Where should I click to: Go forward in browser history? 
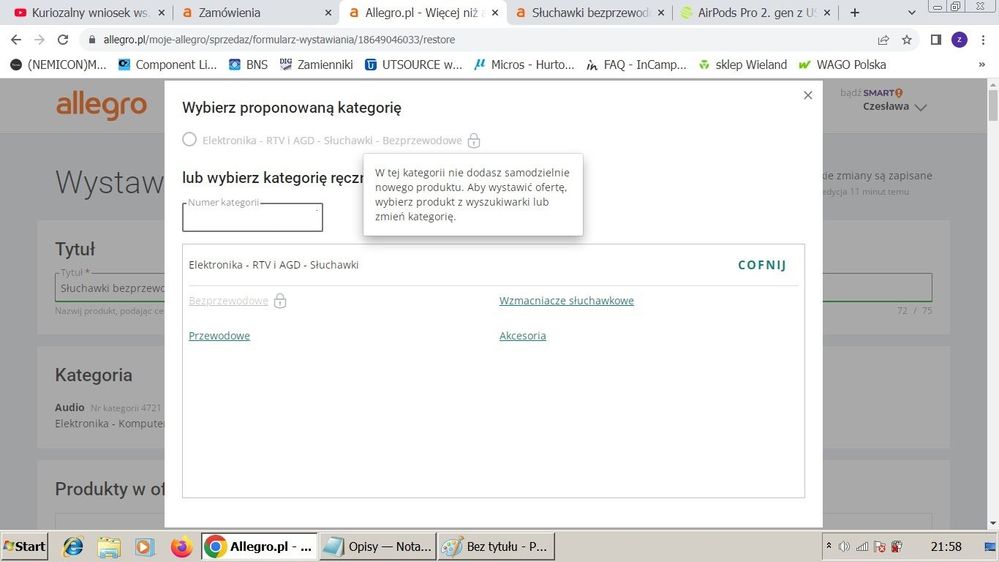40,40
